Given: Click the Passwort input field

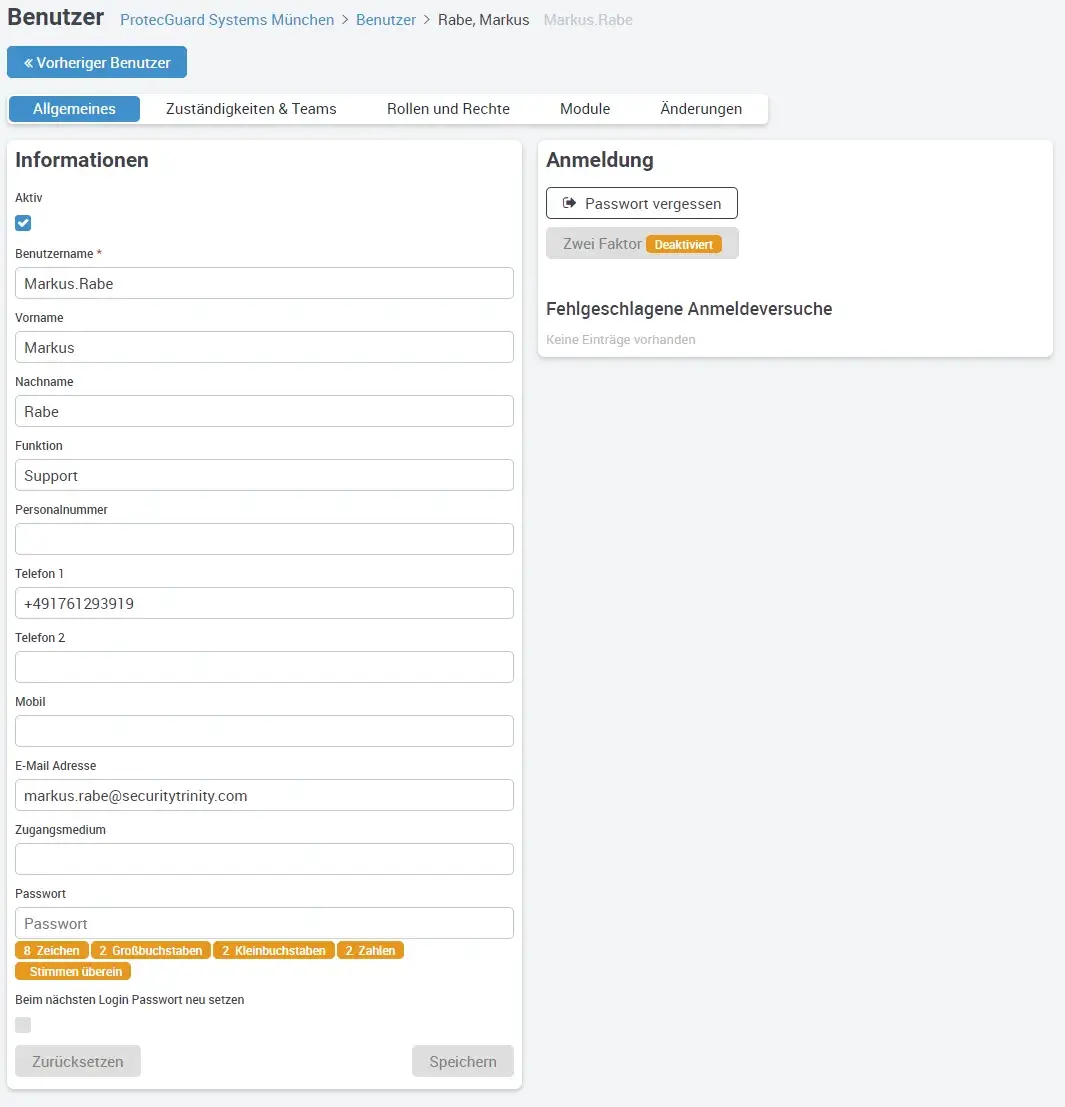Looking at the screenshot, I should click(x=264, y=923).
